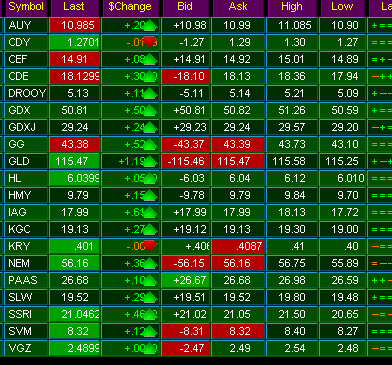This screenshot has width=392, height=365.
Task: Click the High column header
Action: [292, 7]
